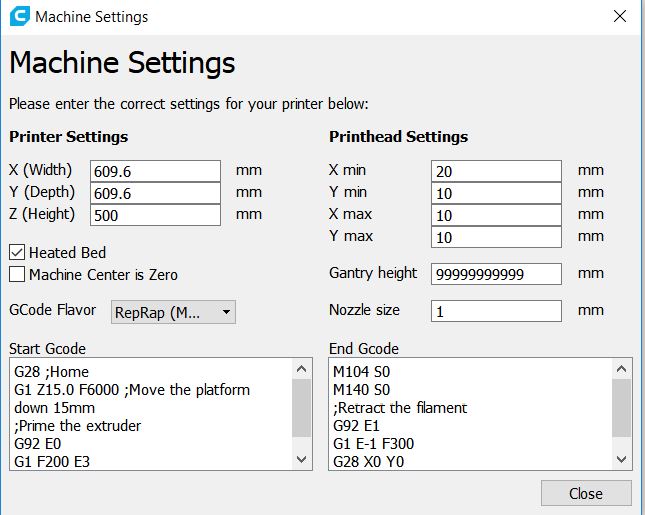Click the X min printhead field
The width and height of the screenshot is (645, 515).
[x=496, y=171]
